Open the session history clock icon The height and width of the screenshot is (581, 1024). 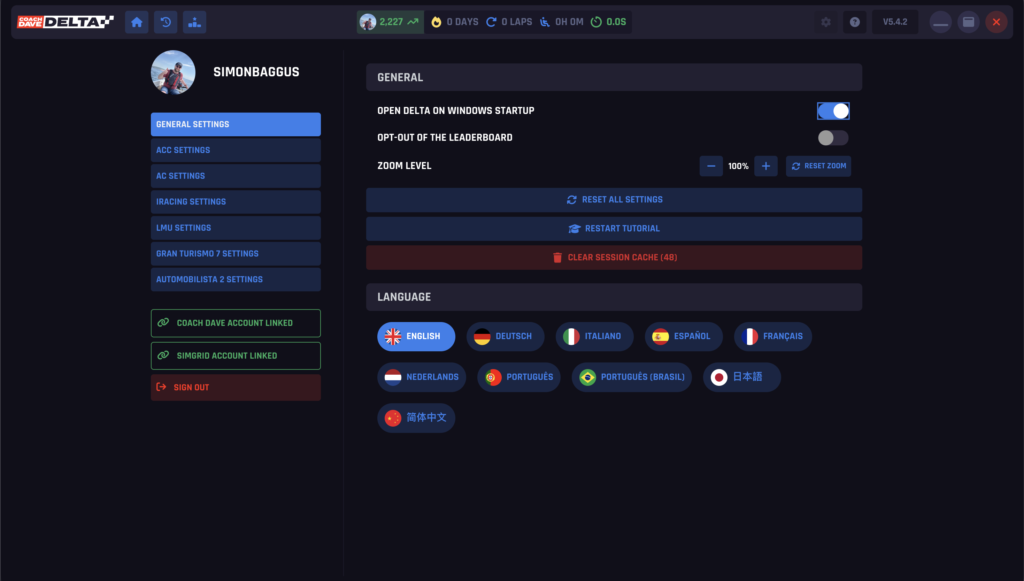click(x=165, y=22)
